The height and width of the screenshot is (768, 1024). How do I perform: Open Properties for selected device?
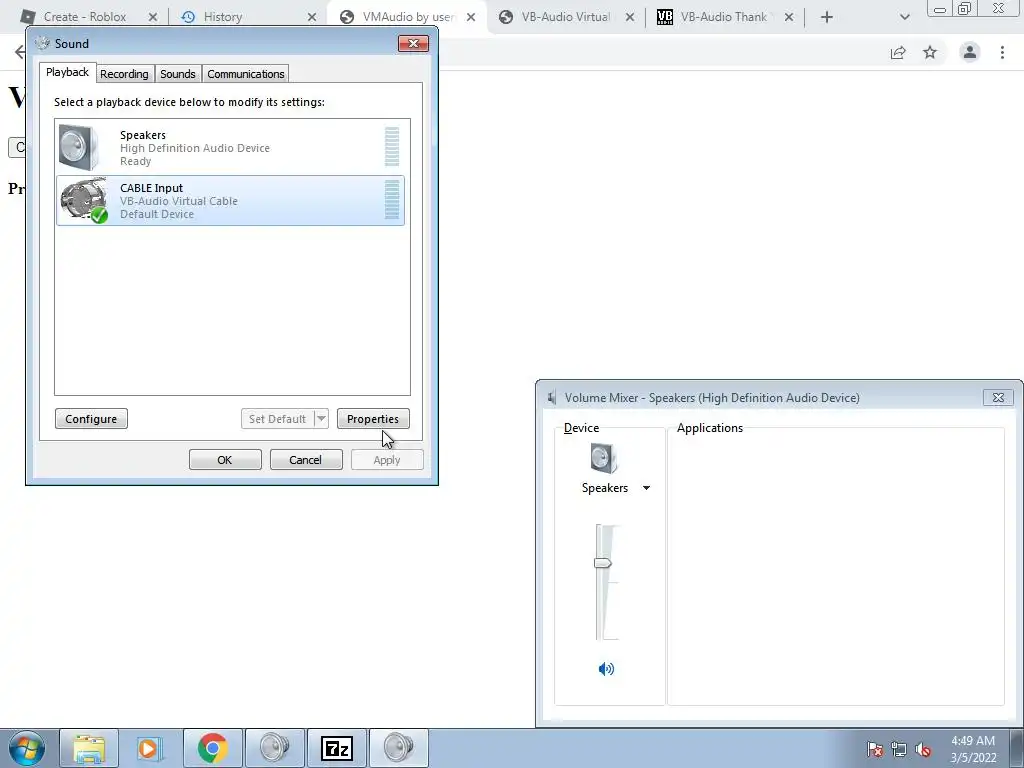click(x=373, y=419)
